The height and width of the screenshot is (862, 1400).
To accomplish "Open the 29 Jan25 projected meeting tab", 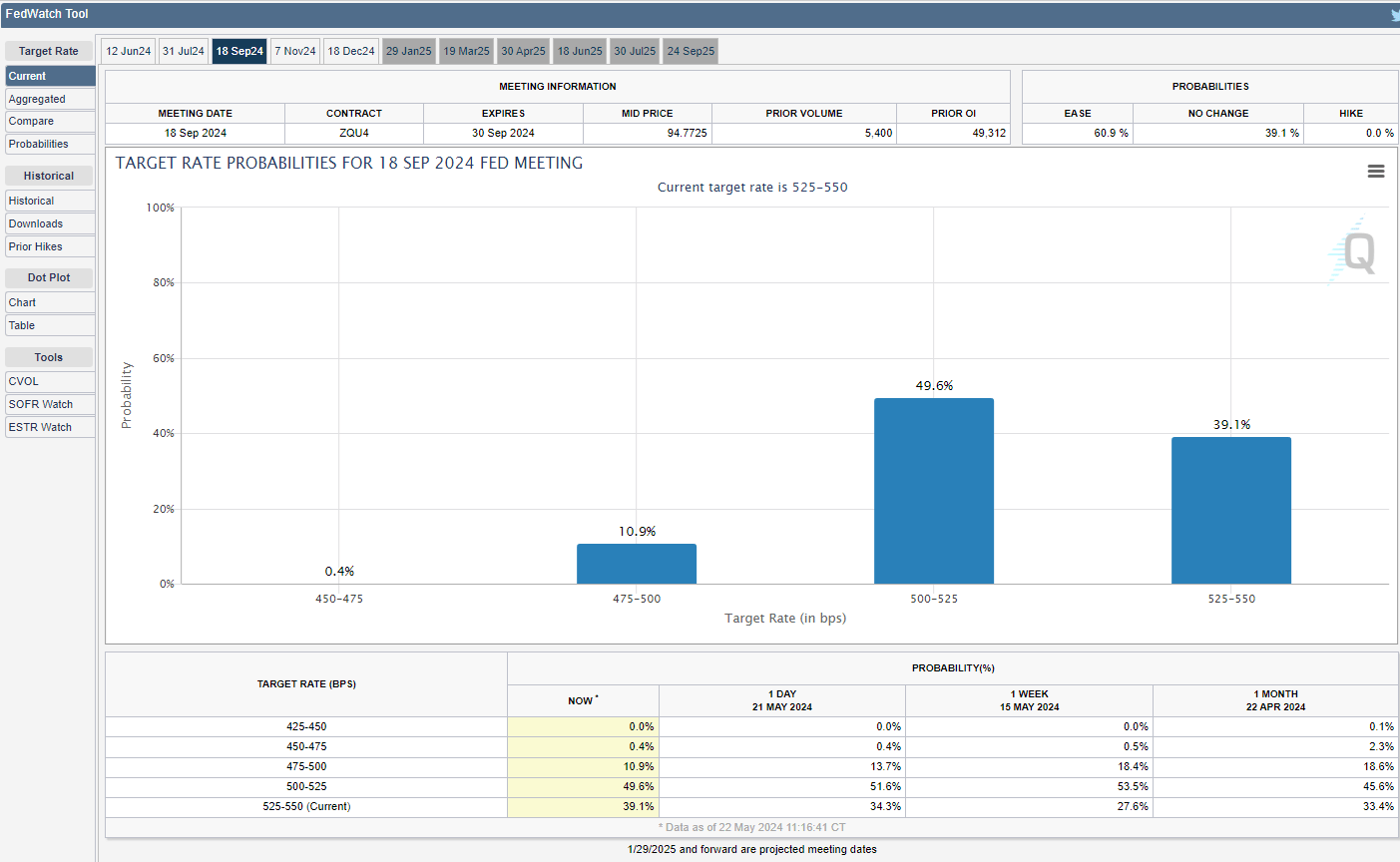I will tap(408, 51).
